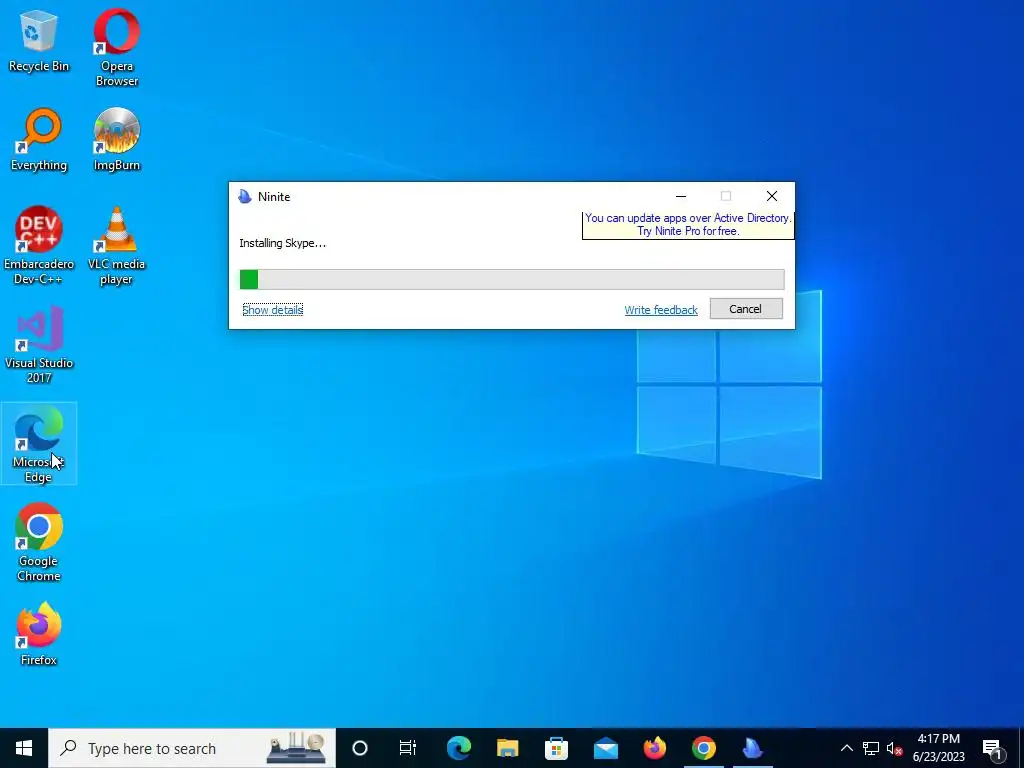Screen dimensions: 1024x768
Task: Open Microsoft Store from the taskbar
Action: (x=556, y=748)
